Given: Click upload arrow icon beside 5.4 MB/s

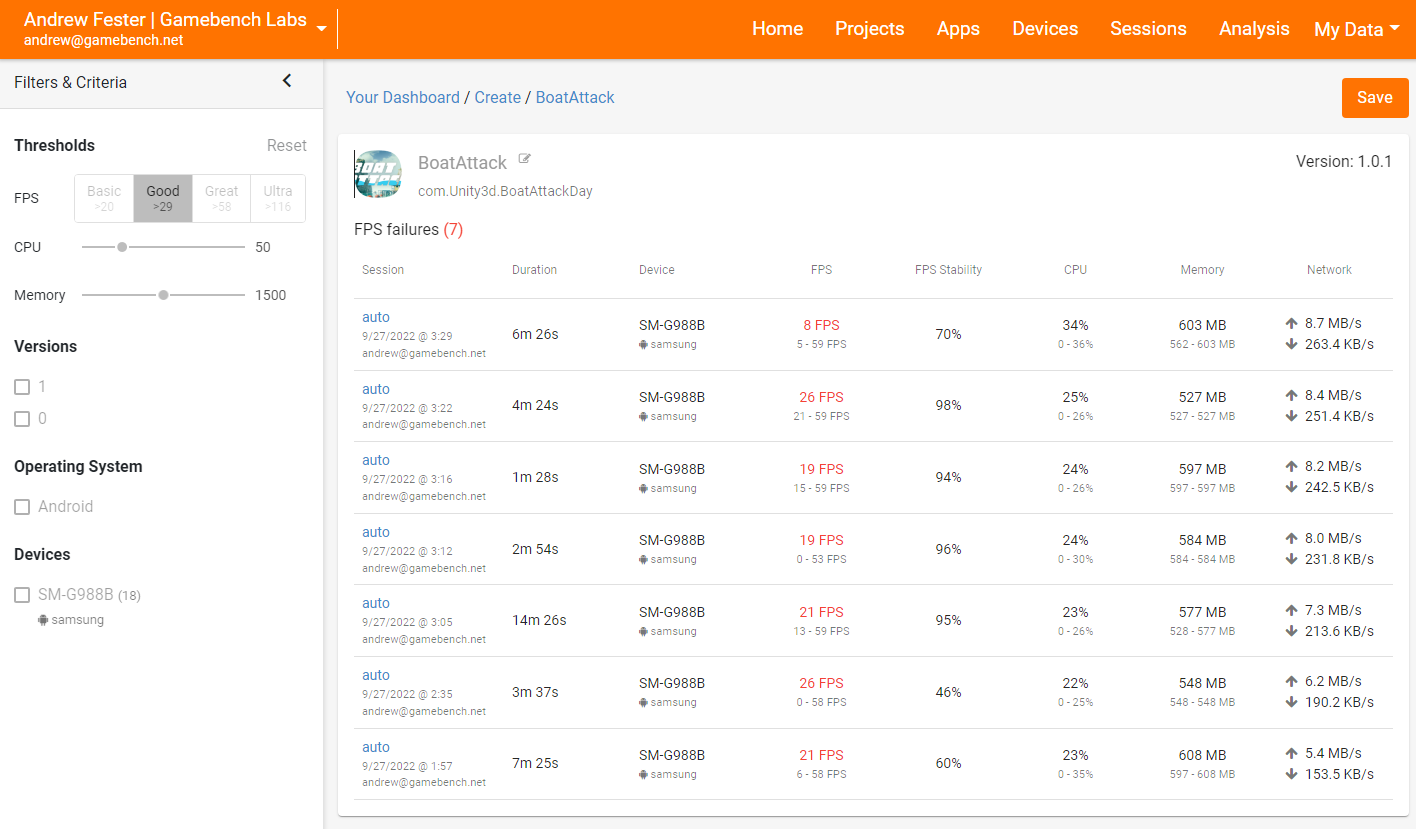Looking at the screenshot, I should pyautogui.click(x=1292, y=753).
